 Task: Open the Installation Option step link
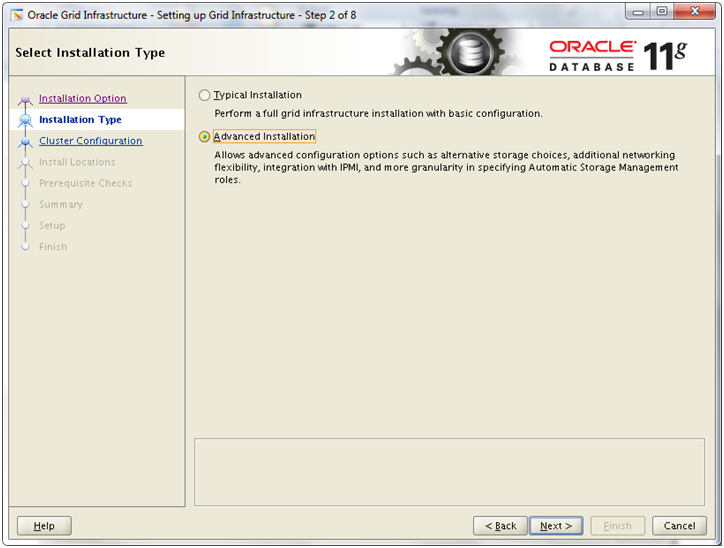coord(83,98)
